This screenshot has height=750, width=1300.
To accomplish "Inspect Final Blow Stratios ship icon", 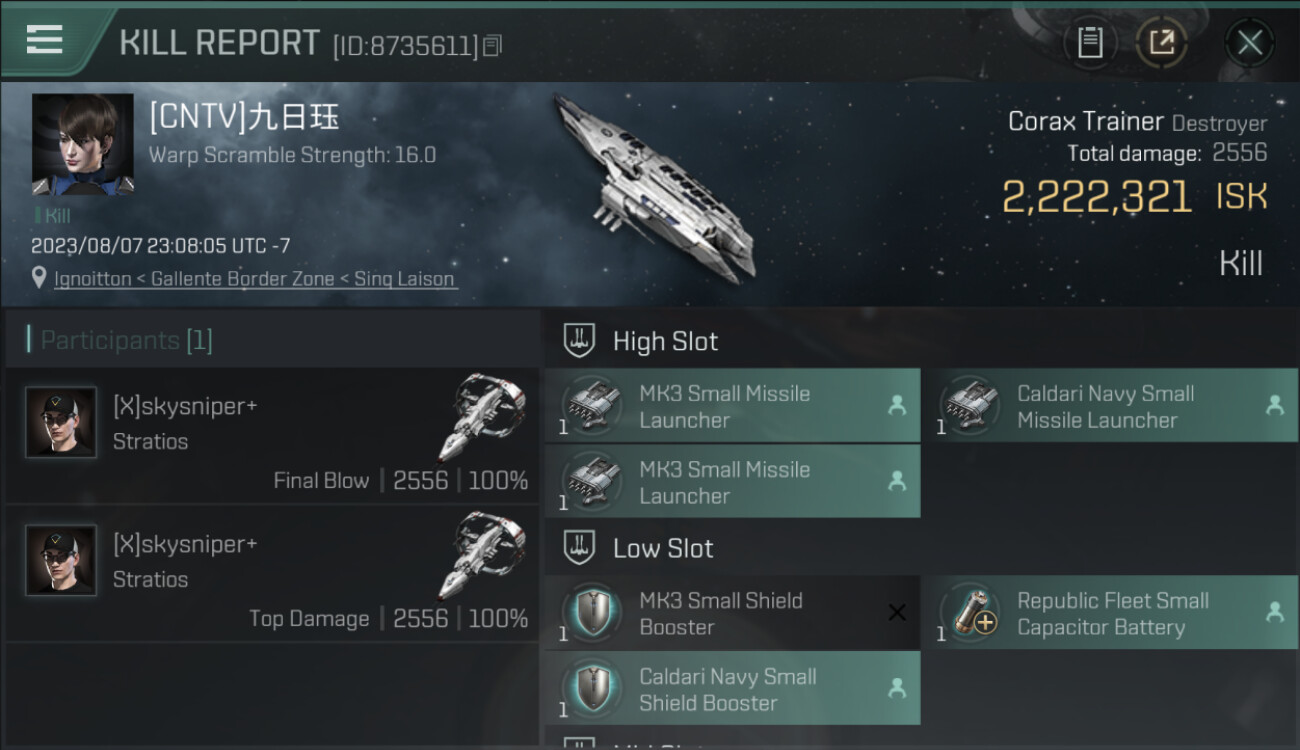I will 483,418.
